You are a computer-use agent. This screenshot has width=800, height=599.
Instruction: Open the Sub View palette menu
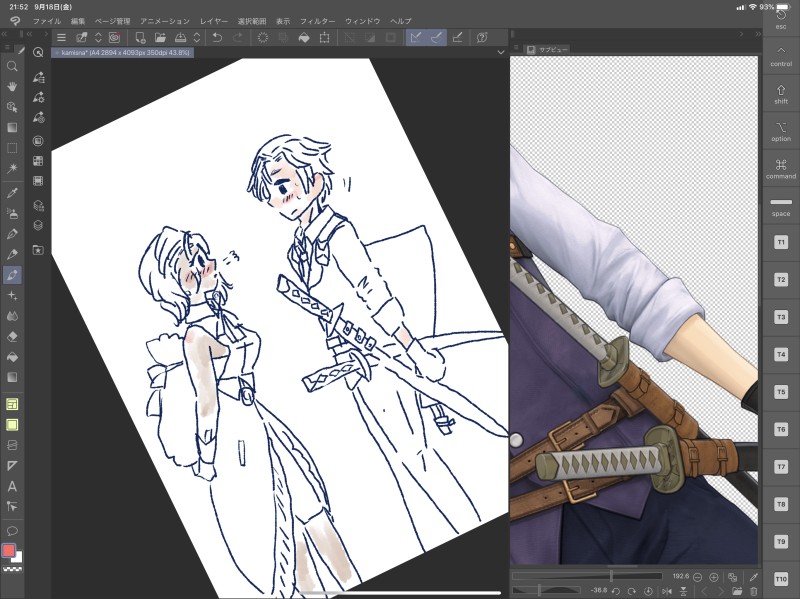pos(515,48)
